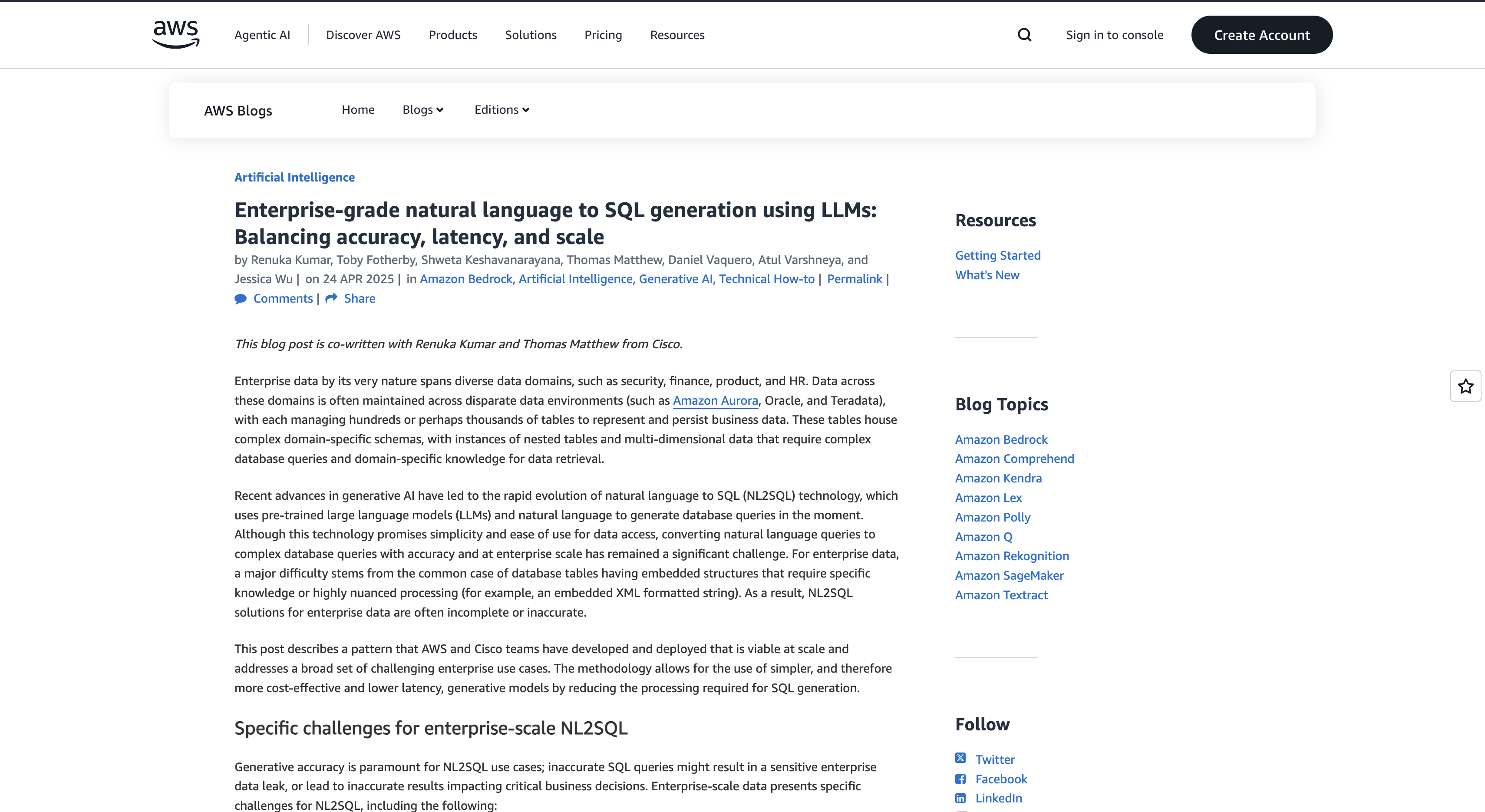Click the Facebook icon

pyautogui.click(x=960, y=779)
